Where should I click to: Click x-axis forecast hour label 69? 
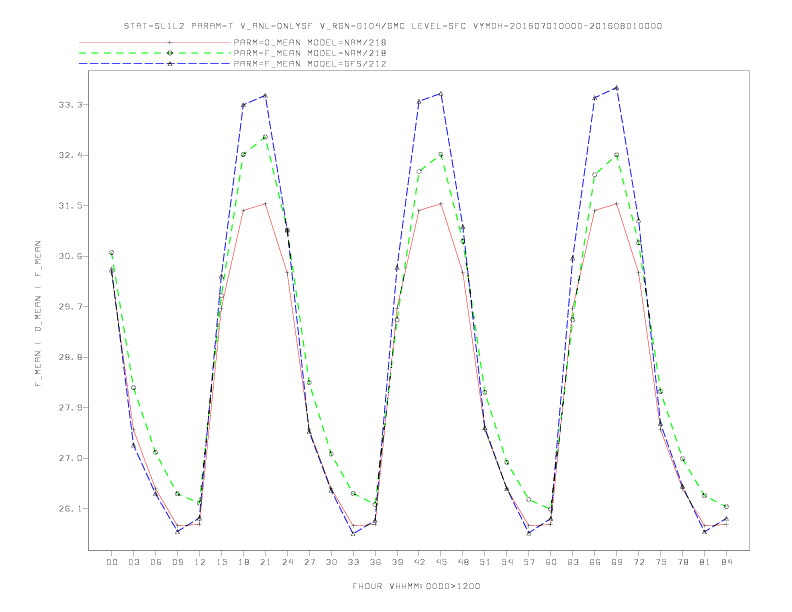coord(617,562)
